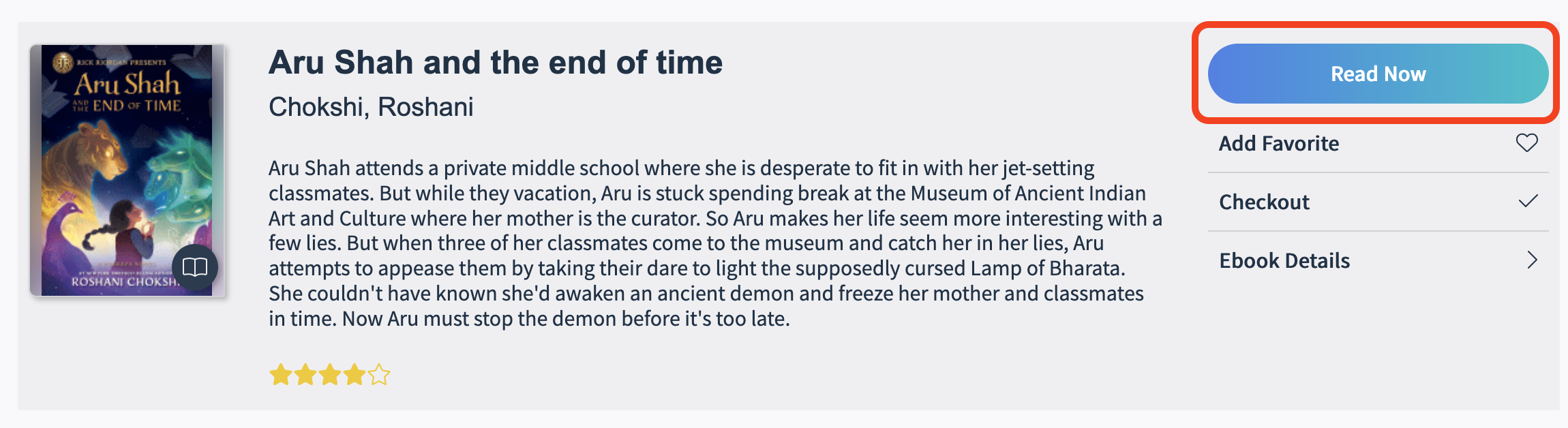Toggle the Checkout row
Image resolution: width=1568 pixels, height=428 pixels.
coord(1264,202)
